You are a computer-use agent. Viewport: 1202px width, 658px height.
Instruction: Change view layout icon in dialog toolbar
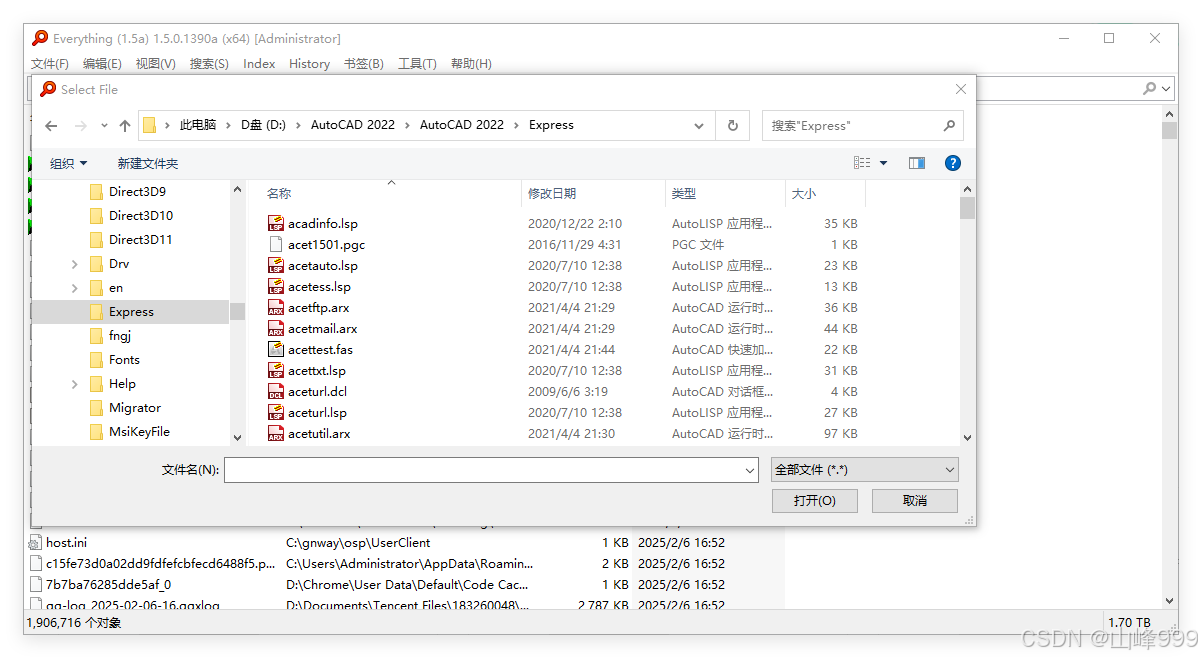coord(862,163)
